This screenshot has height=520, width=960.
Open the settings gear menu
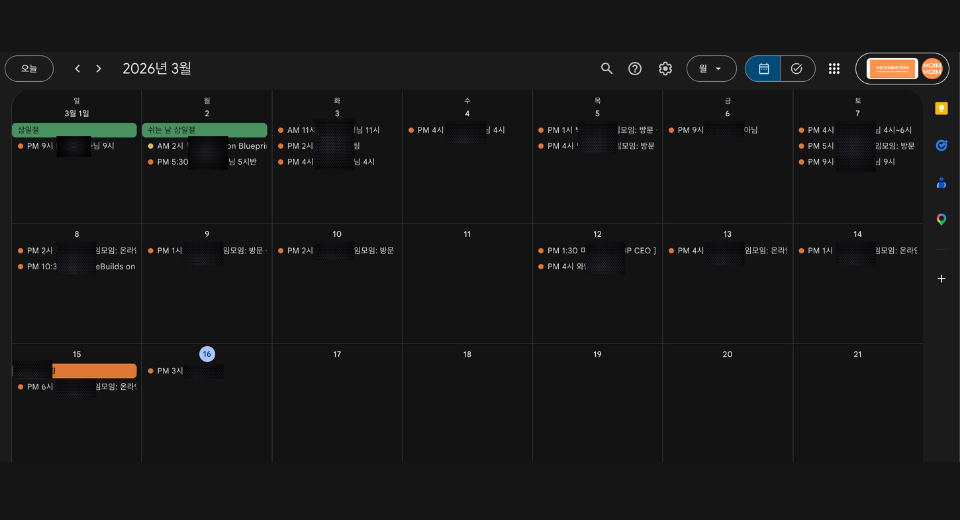(665, 68)
